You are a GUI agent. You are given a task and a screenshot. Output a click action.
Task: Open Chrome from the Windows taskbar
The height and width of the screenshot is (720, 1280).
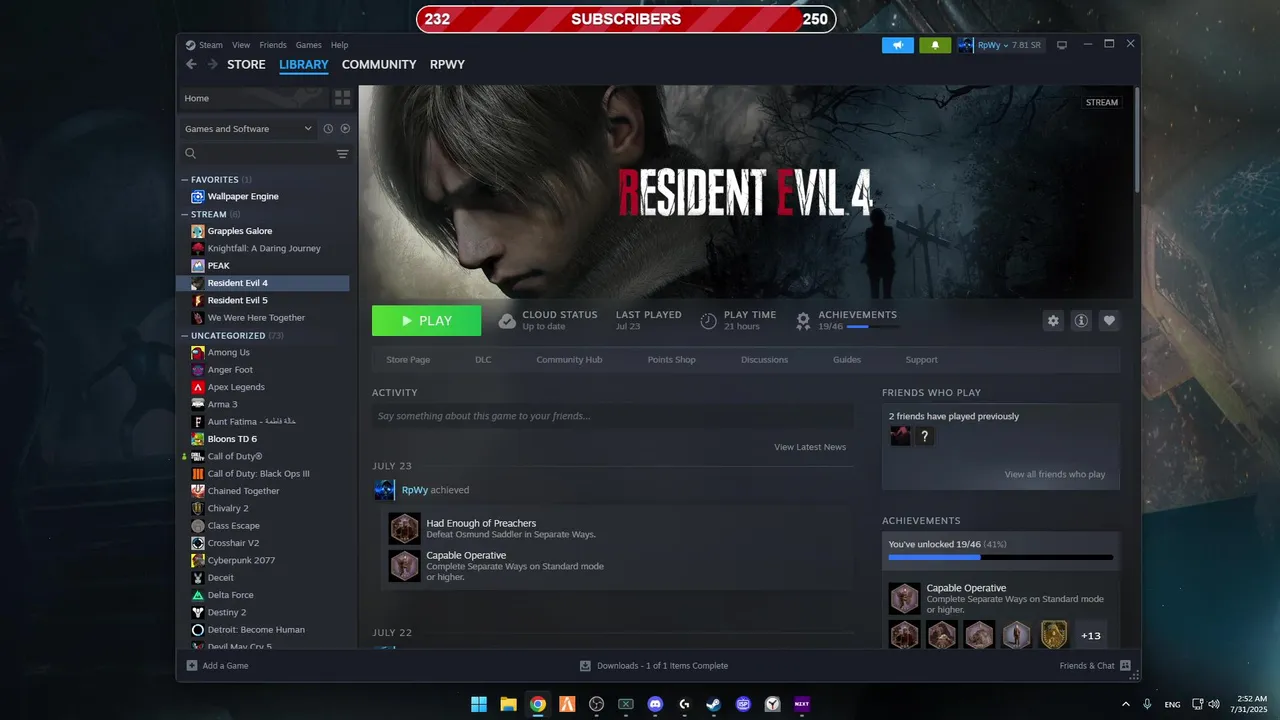click(538, 704)
